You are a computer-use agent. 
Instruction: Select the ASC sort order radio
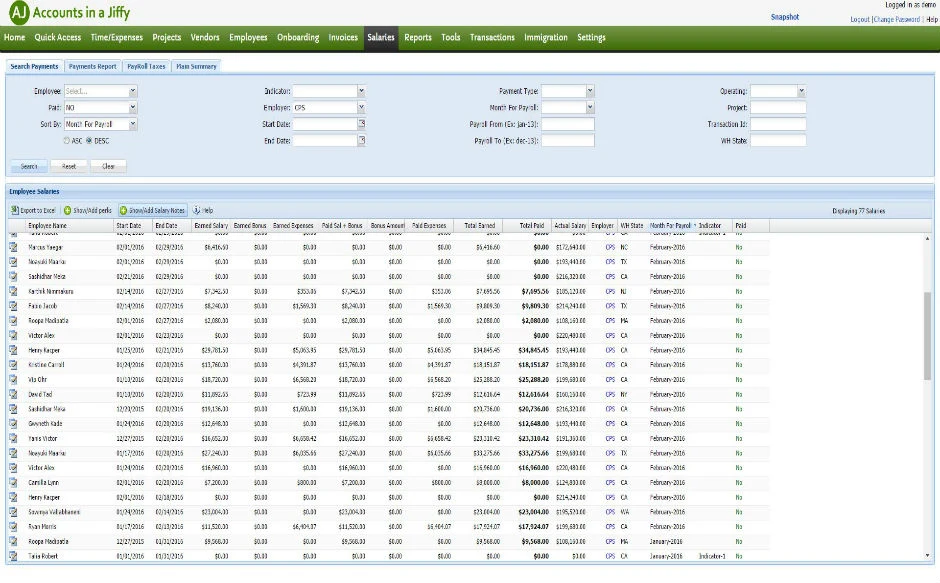[67, 140]
